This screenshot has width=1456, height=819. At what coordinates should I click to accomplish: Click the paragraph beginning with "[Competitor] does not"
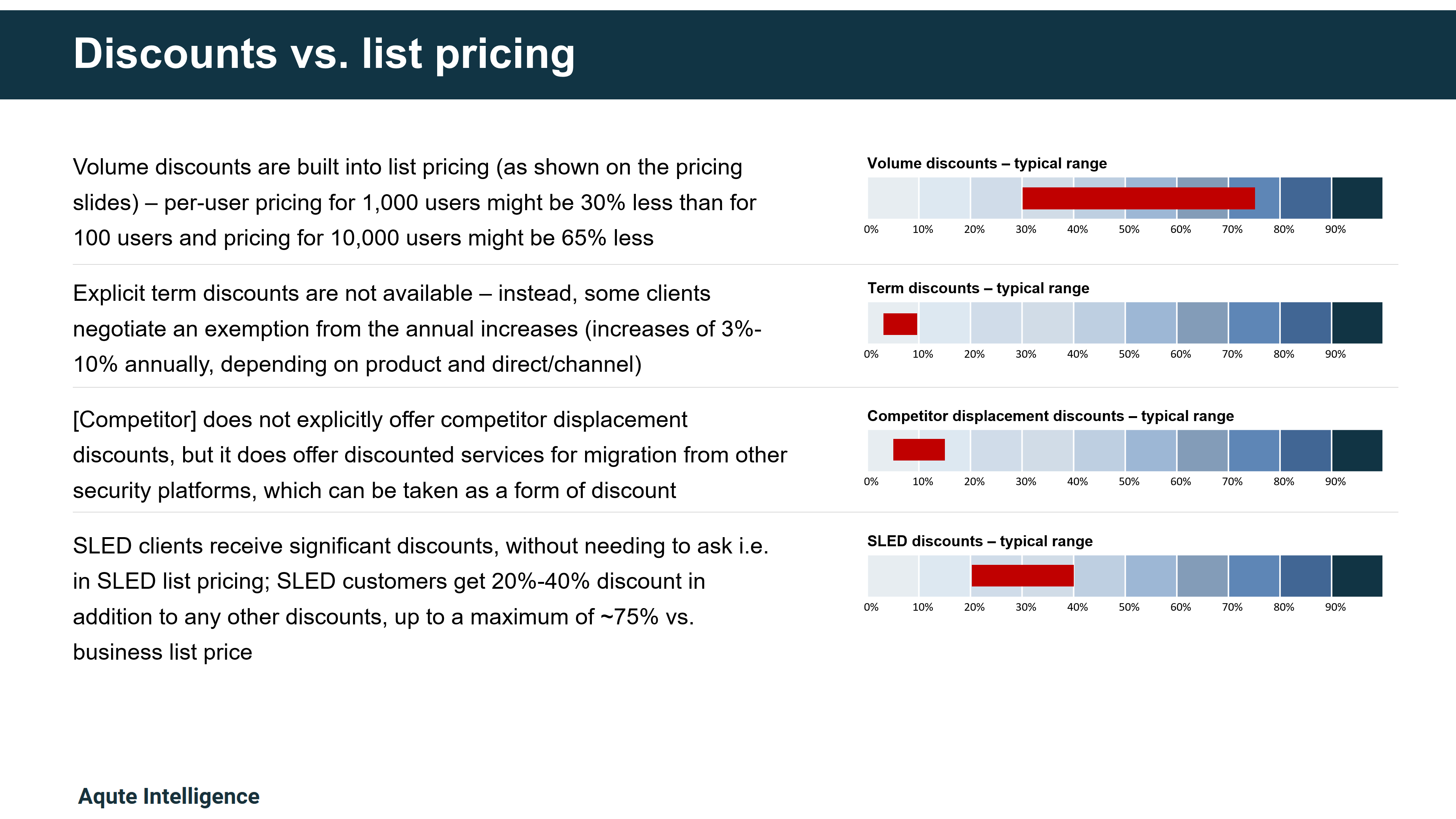pos(430,455)
